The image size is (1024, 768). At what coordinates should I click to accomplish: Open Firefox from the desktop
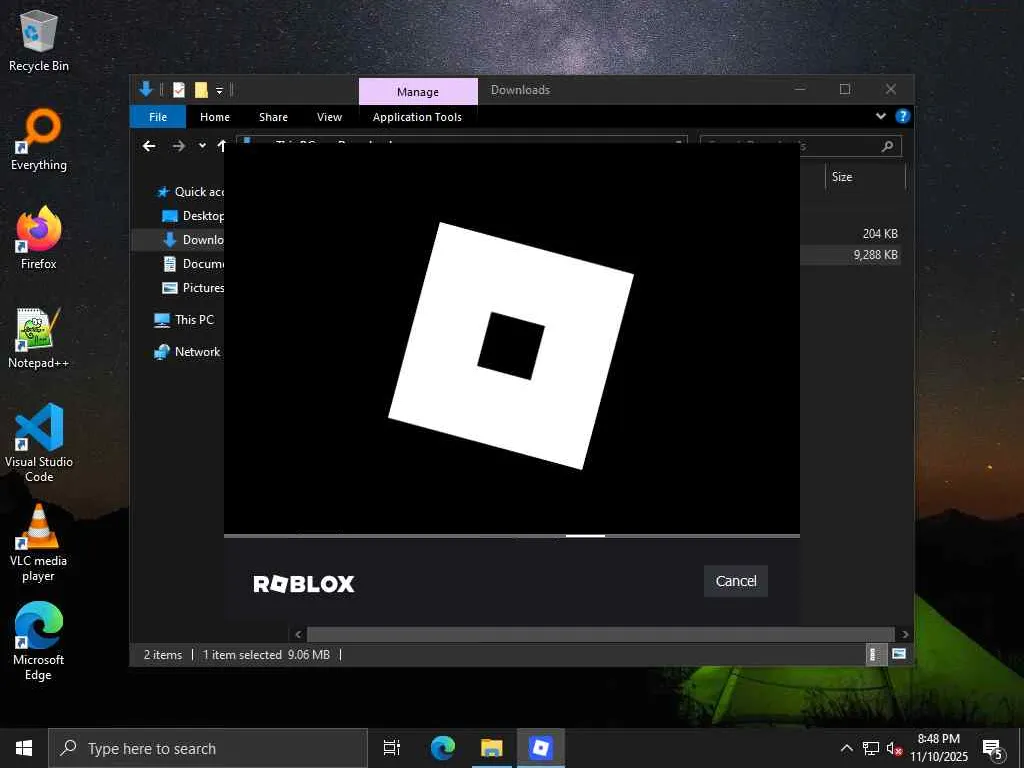[39, 238]
